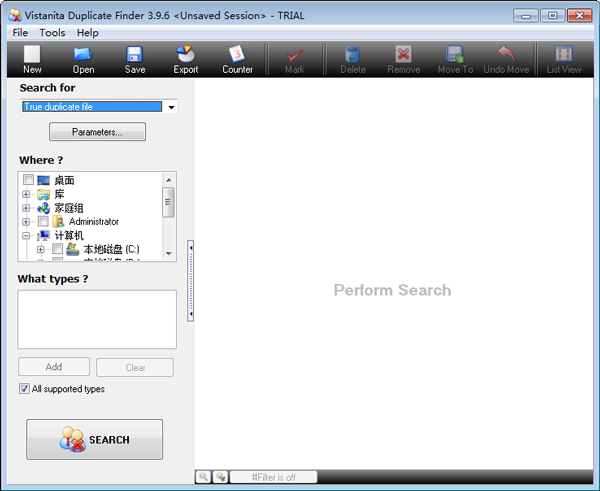Click the 库 libraries folder icon
Screen dimensions: 600x491
(x=43, y=194)
